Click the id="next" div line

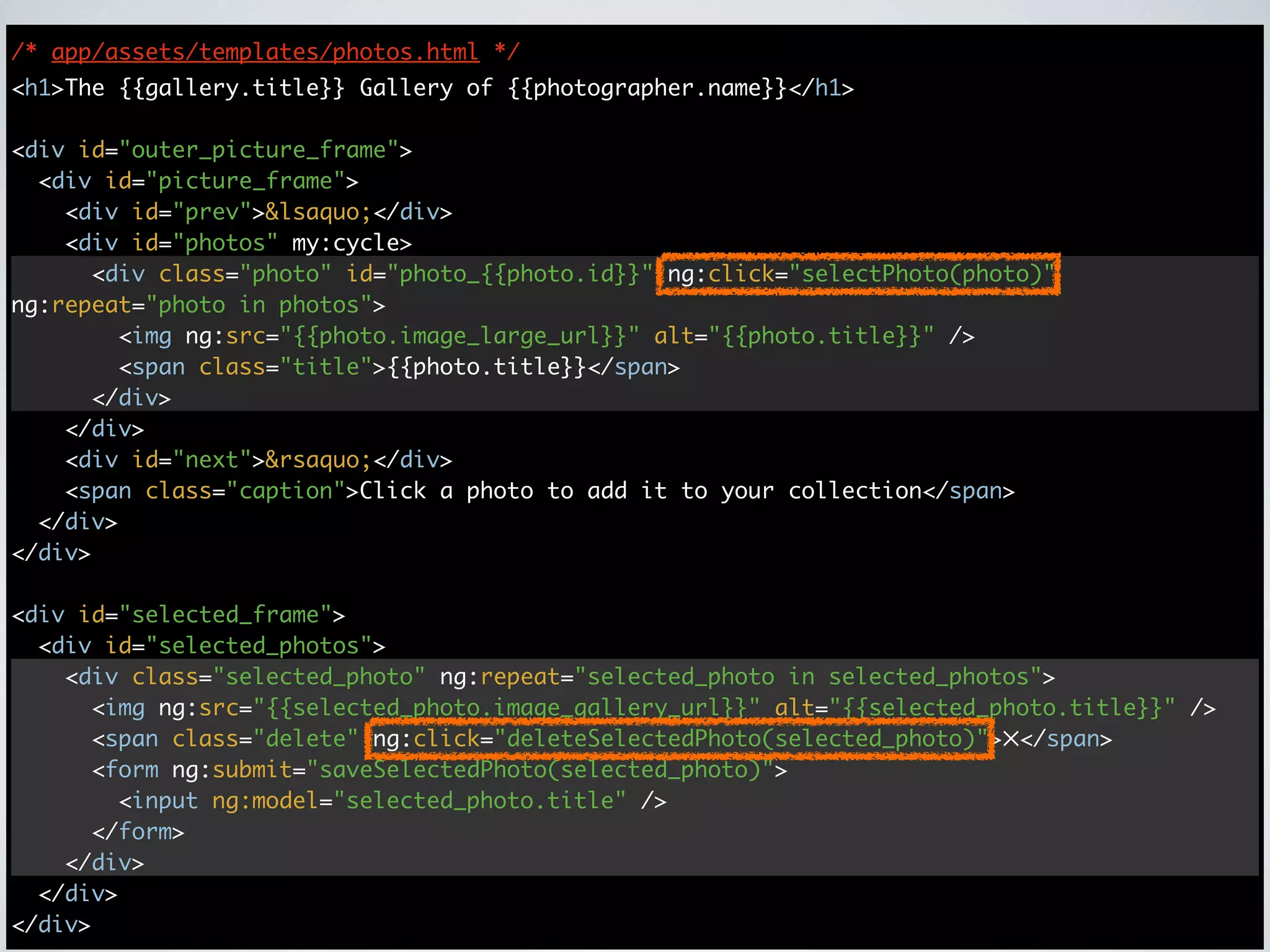click(x=259, y=460)
